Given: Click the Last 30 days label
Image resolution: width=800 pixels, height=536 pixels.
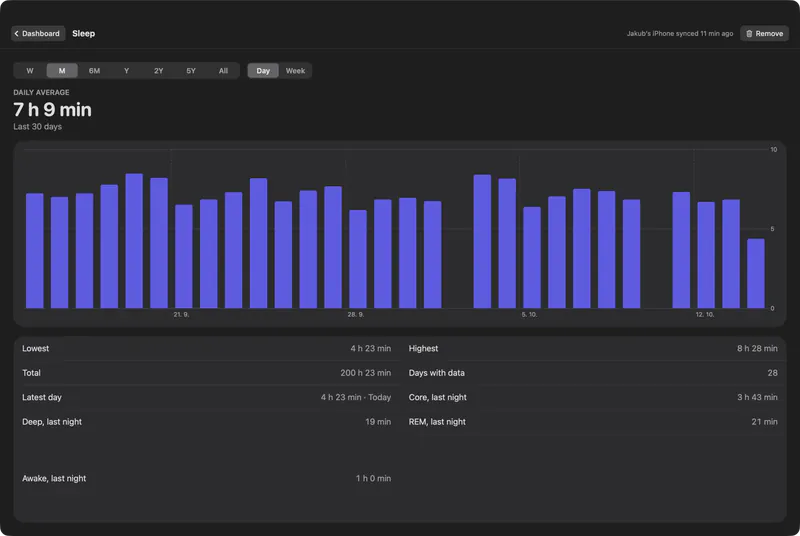Looking at the screenshot, I should 38,126.
